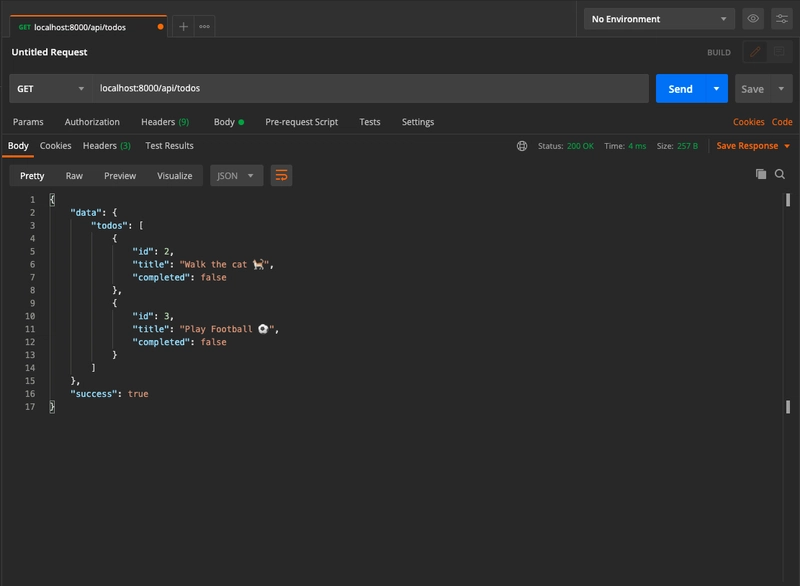Click line number 17 in gutter

(x=30, y=407)
